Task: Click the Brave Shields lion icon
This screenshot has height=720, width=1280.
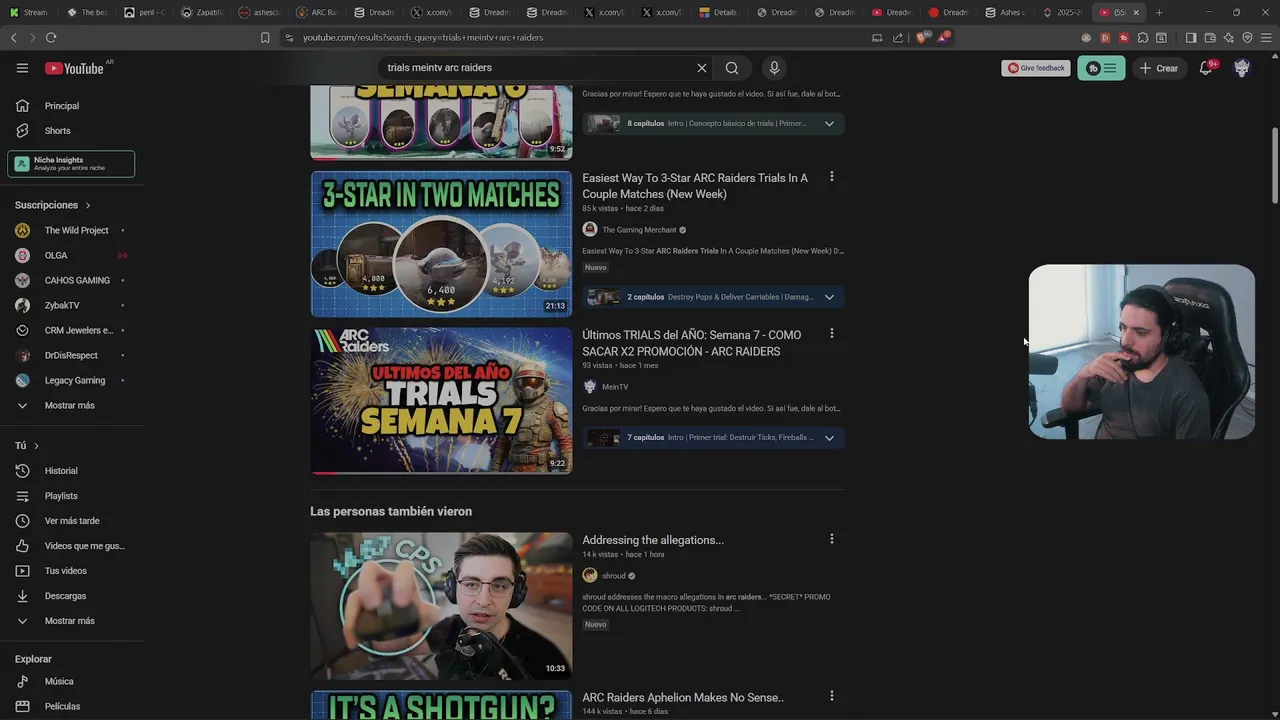Action: [x=922, y=37]
